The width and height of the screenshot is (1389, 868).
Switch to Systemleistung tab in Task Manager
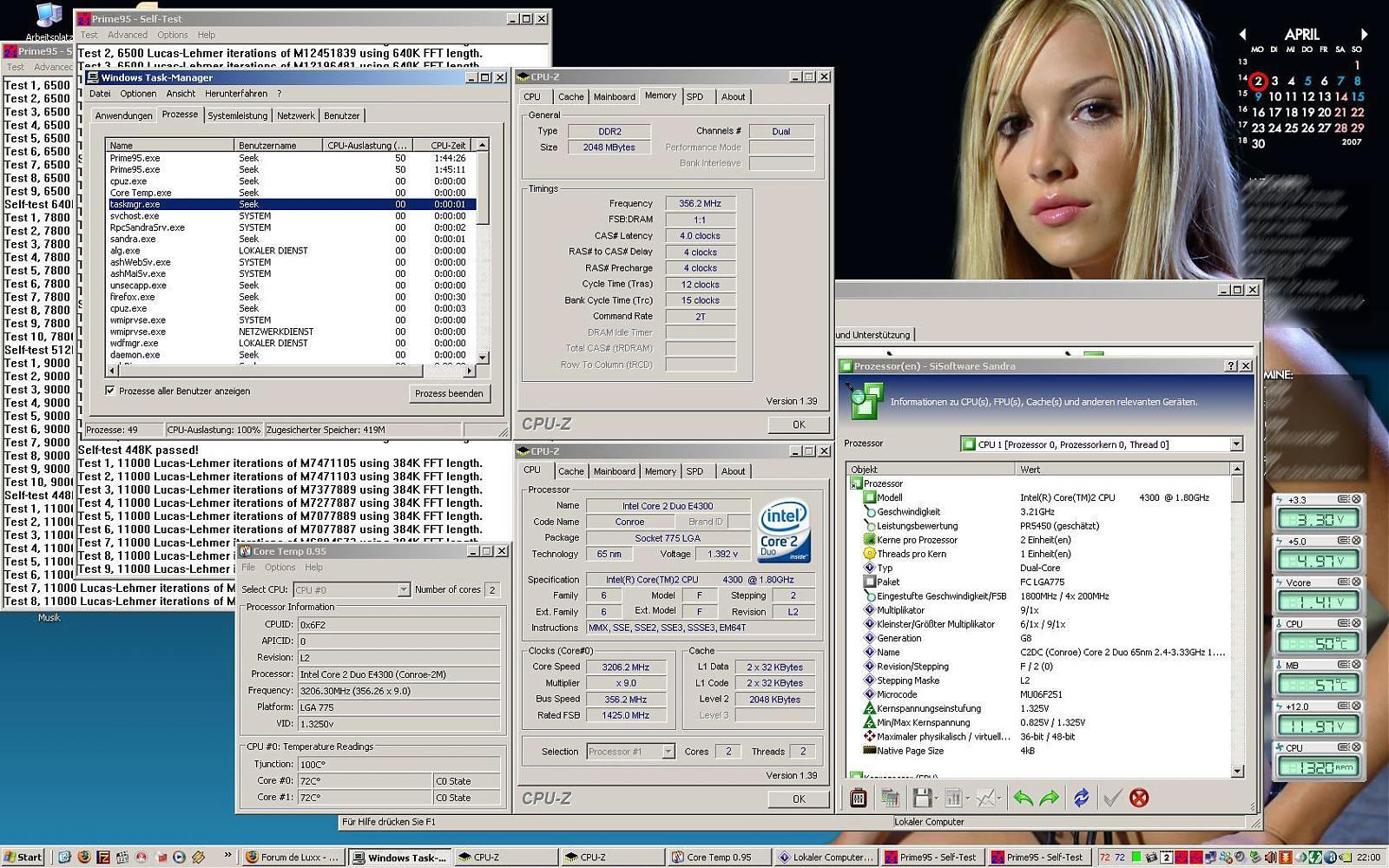238,115
